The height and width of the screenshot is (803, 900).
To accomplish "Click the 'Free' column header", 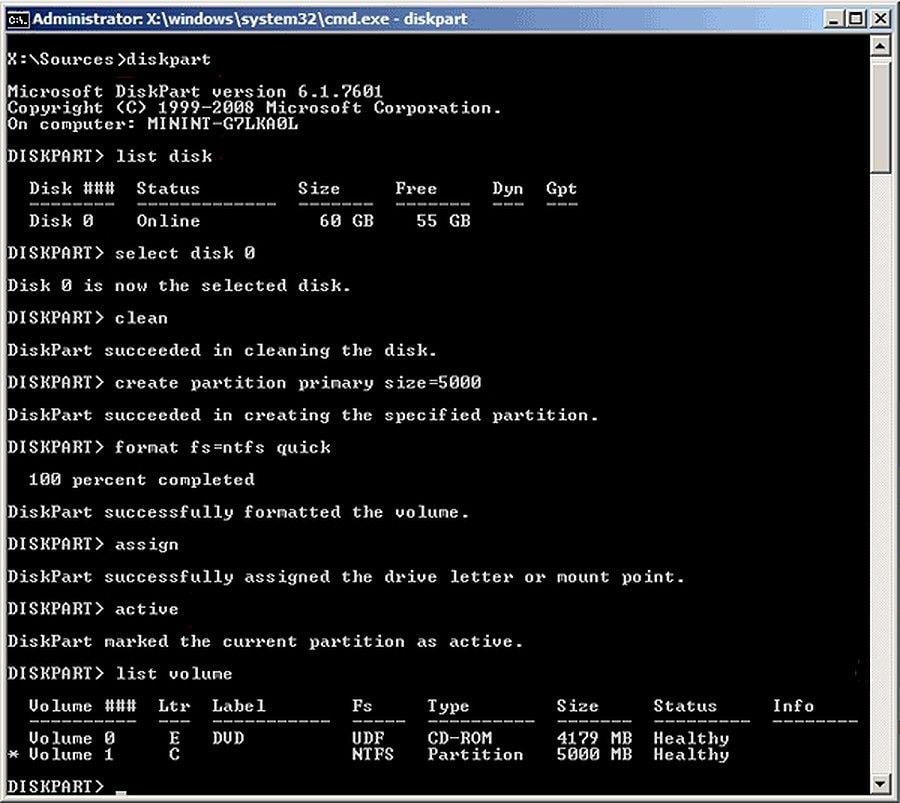I will (416, 188).
